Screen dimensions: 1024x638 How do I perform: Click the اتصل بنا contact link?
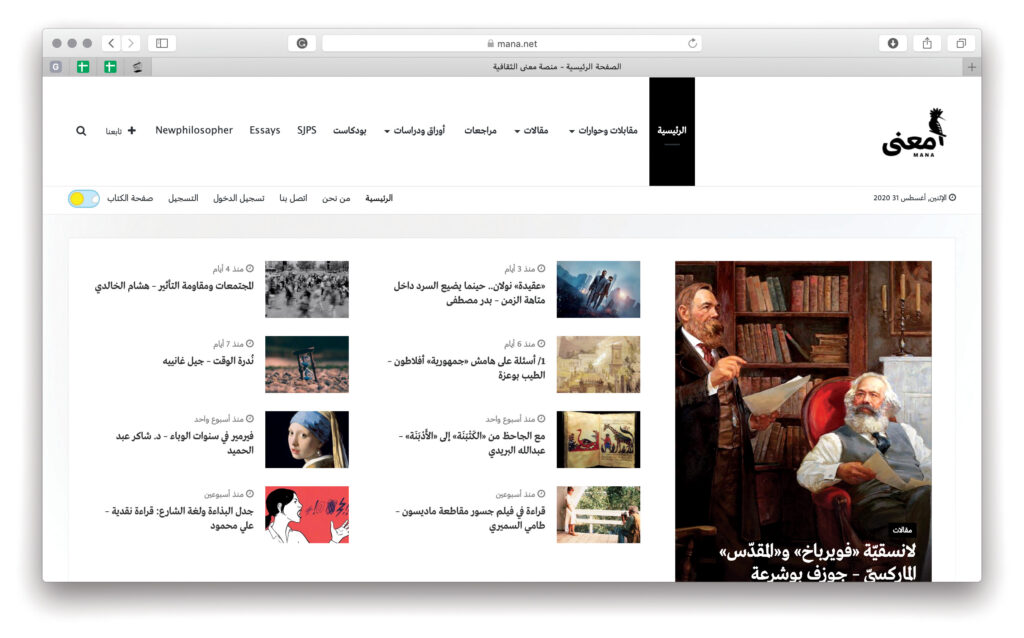293,198
